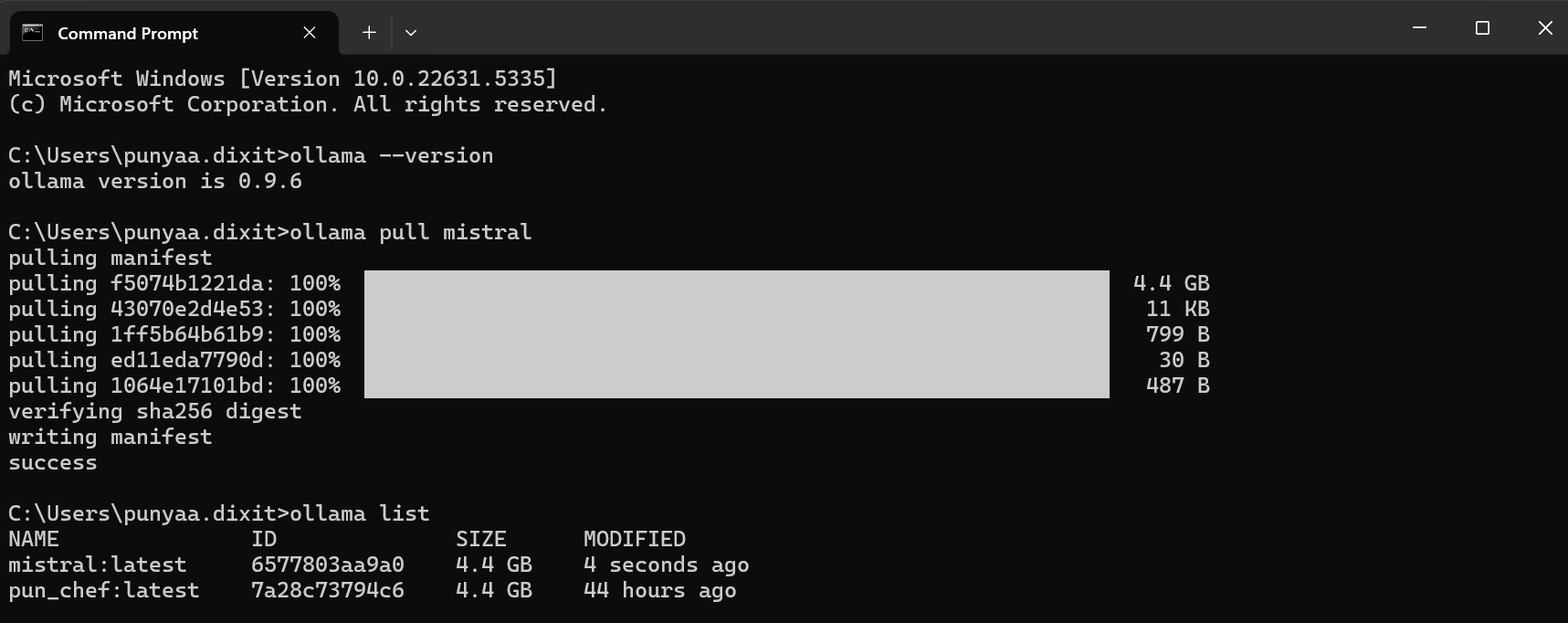Image resolution: width=1568 pixels, height=623 pixels.
Task: Click the Command Prompt tab icon
Action: 33,33
